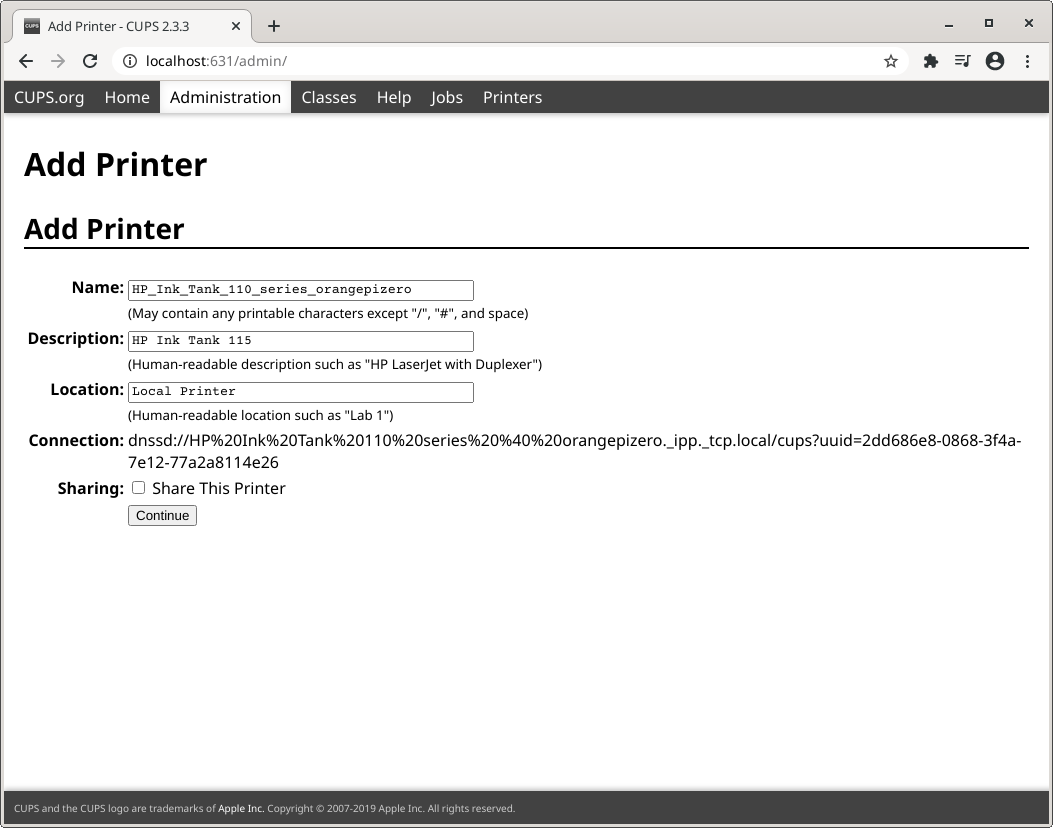Open the Extensions puzzle icon

930,61
